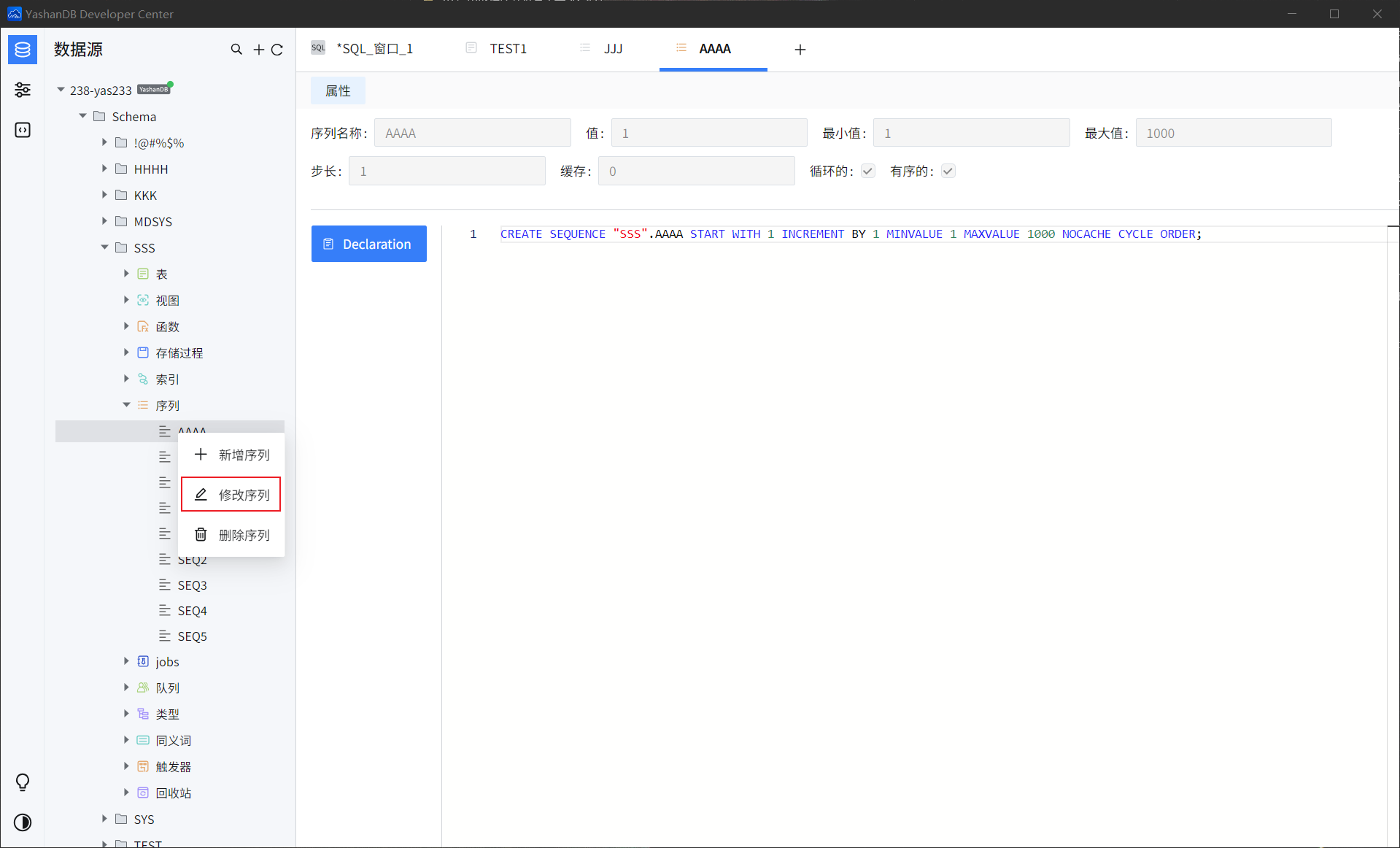This screenshot has height=848, width=1400.
Task: Click the 视图 views icon
Action: [x=143, y=300]
